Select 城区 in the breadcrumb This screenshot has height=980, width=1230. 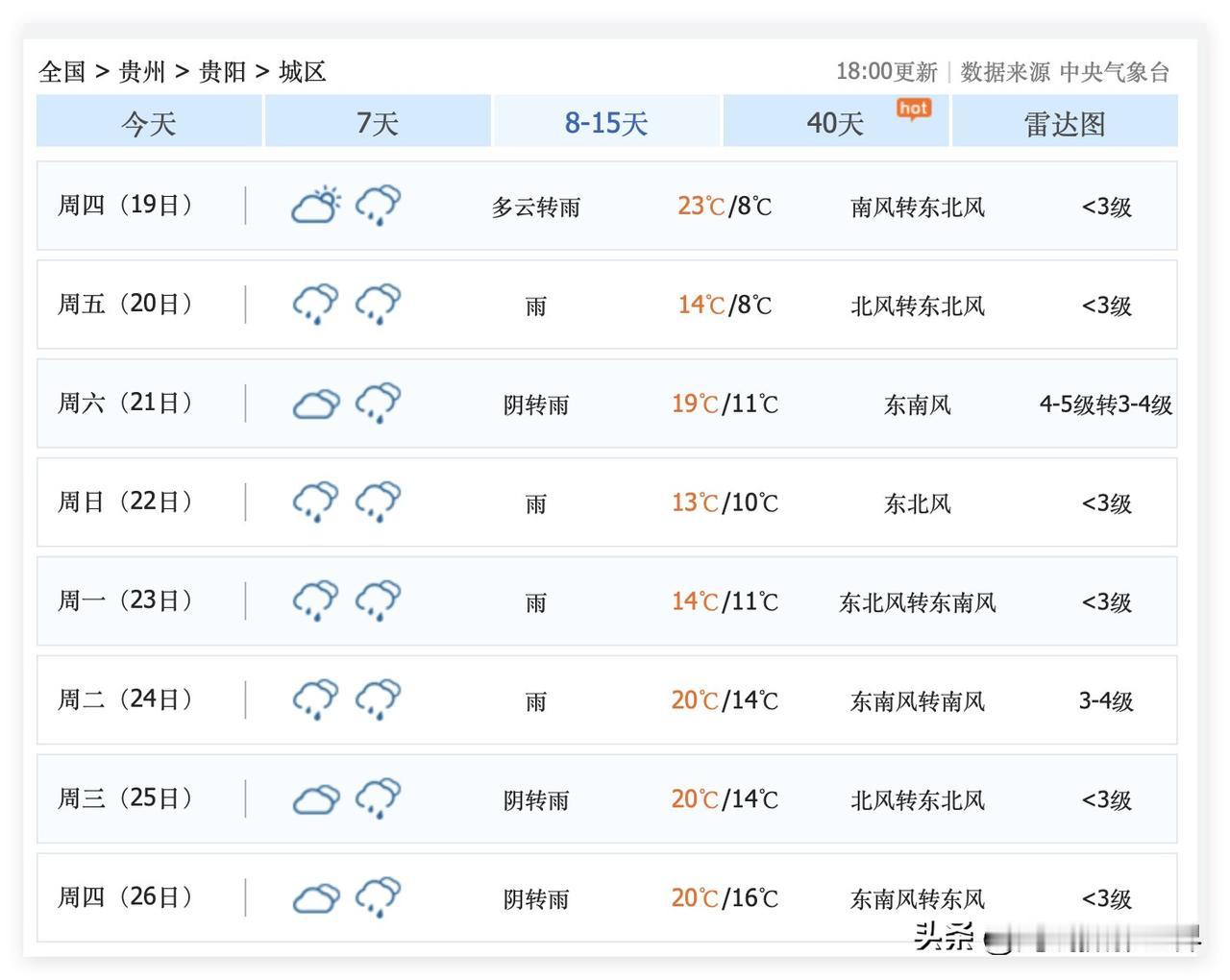[303, 71]
